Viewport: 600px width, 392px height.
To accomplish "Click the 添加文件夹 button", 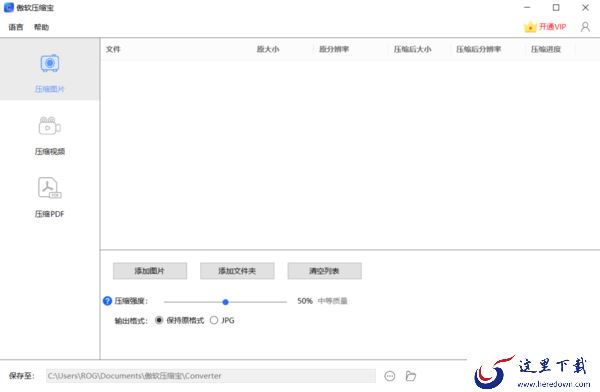I will 237,271.
